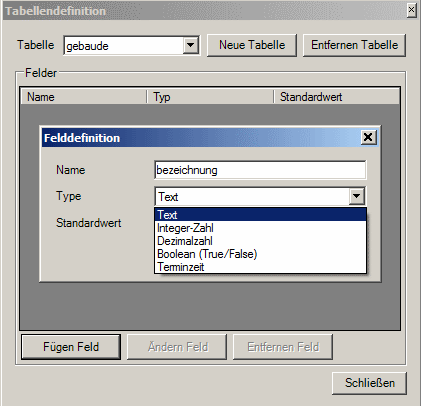
Task: Choose Dezimalzahl from the type list
Action: (x=260, y=241)
